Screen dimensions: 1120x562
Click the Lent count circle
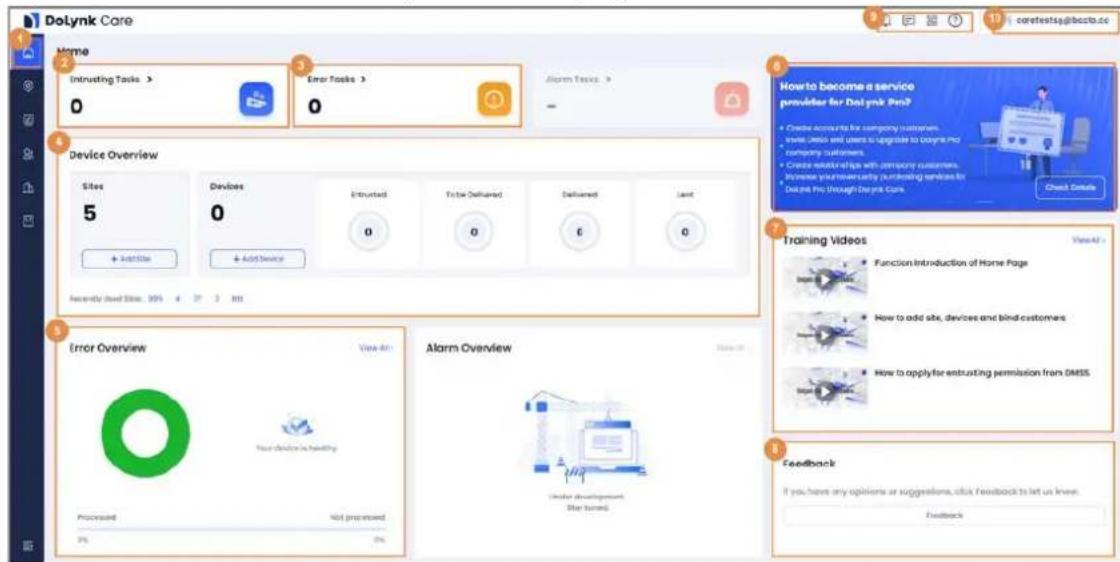click(684, 231)
